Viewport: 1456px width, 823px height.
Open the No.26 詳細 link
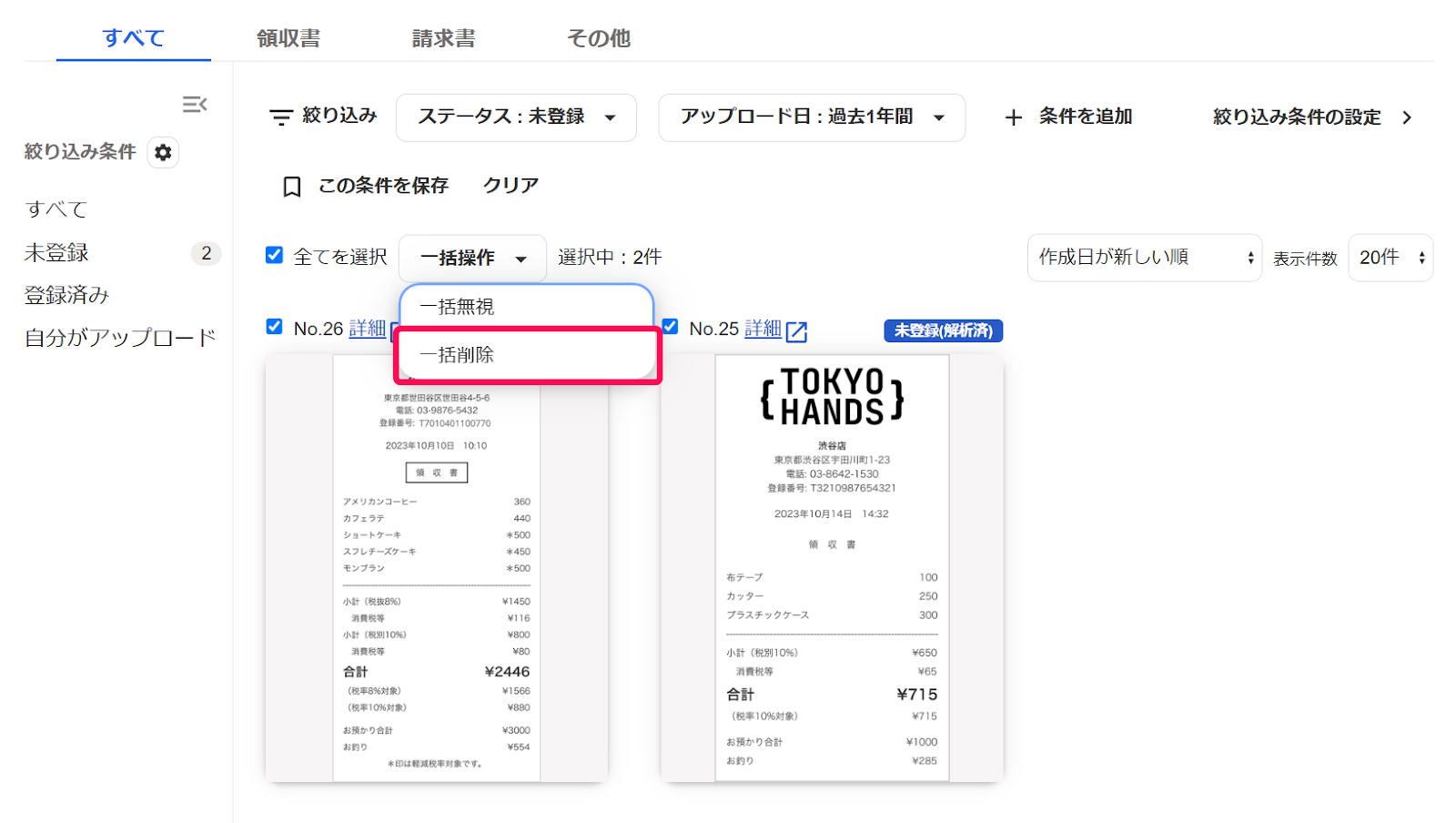(x=368, y=328)
